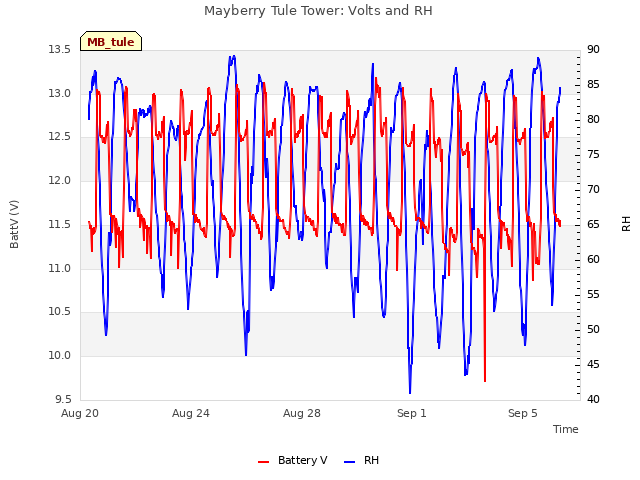Click the MB_tule annotation label
Viewport: 640px width, 480px height.
point(111,41)
